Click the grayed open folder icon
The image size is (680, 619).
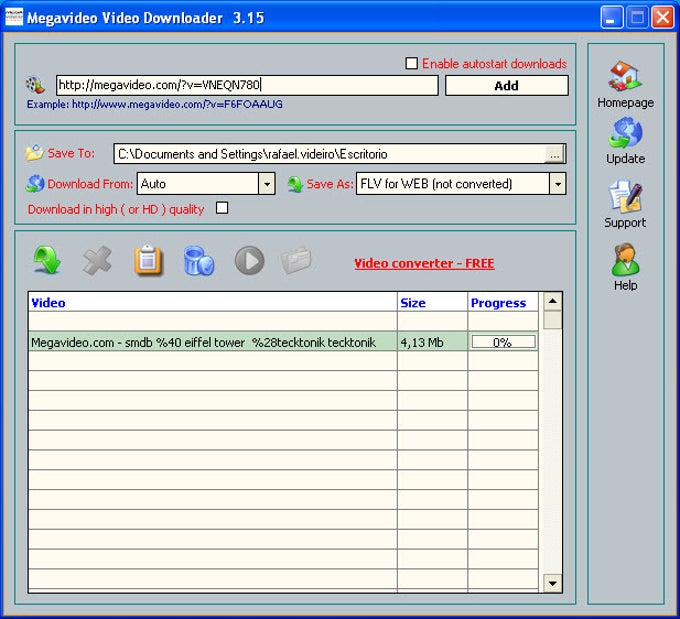296,260
